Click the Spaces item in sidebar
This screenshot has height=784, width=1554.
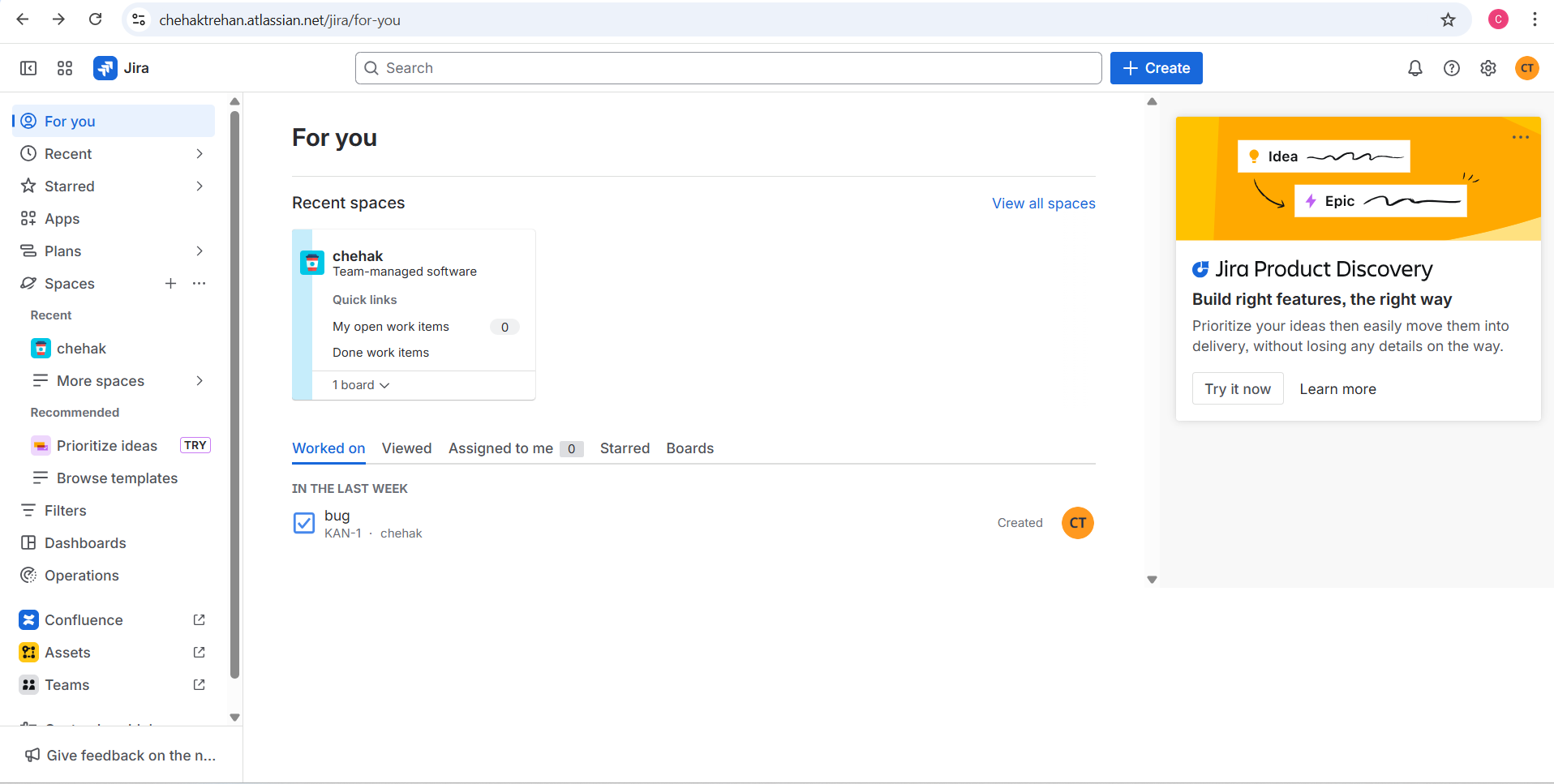pyautogui.click(x=70, y=283)
